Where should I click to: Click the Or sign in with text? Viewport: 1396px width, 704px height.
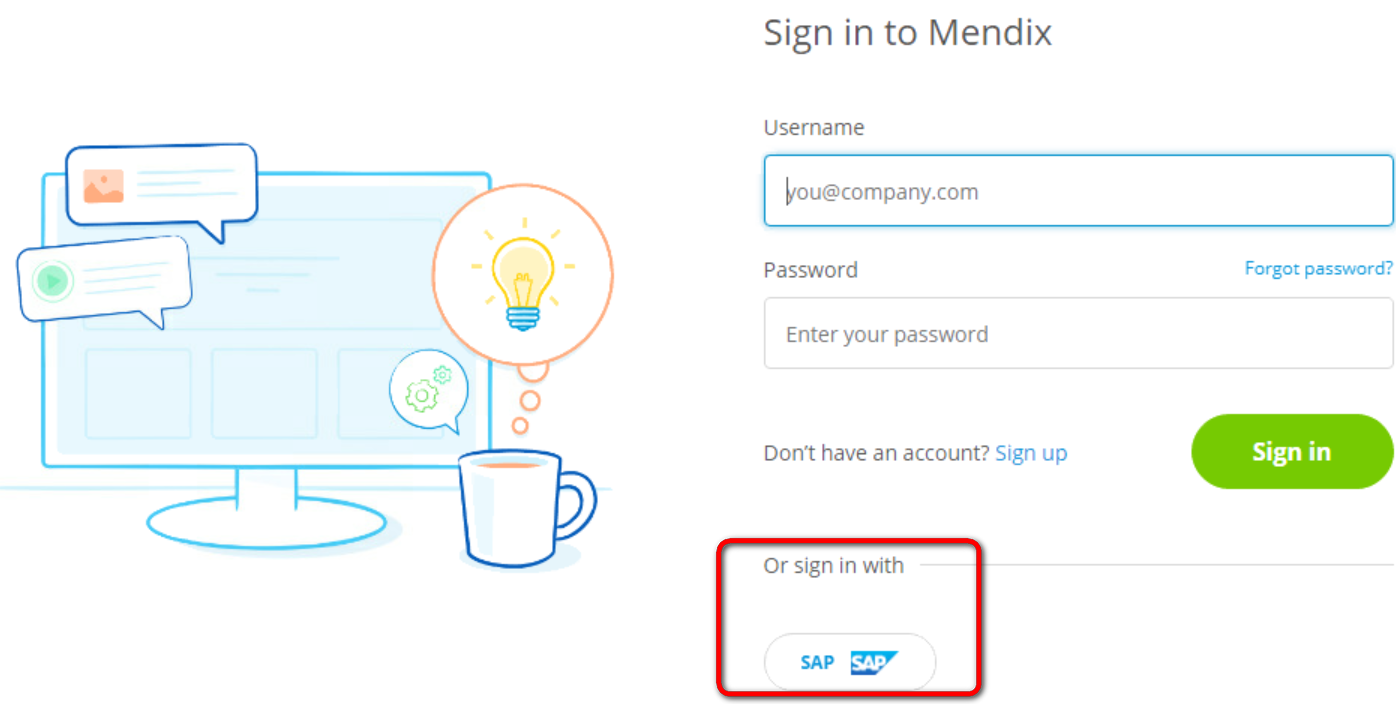(x=834, y=566)
